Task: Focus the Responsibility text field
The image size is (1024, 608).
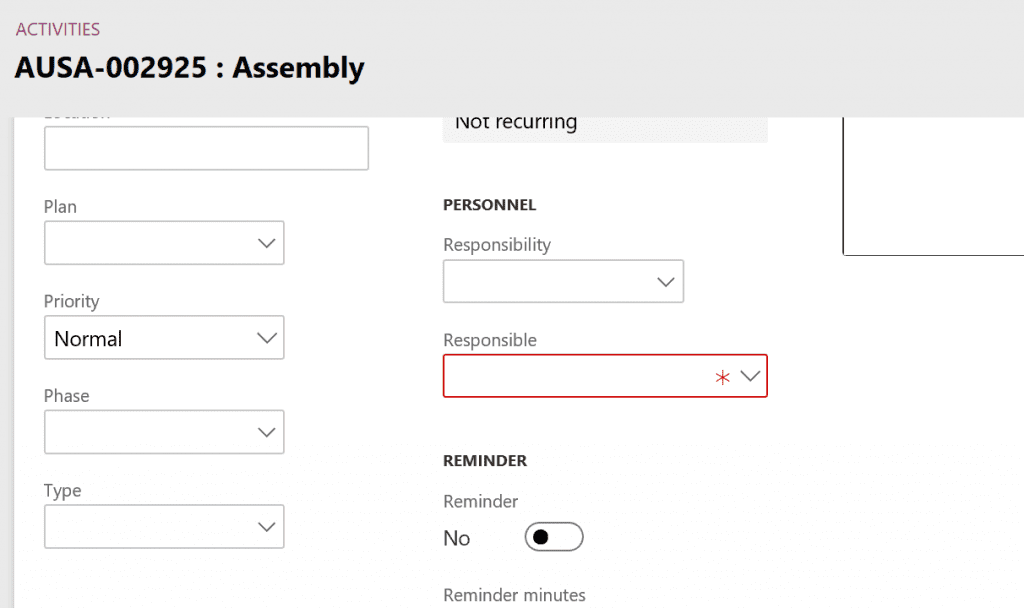Action: tap(547, 282)
